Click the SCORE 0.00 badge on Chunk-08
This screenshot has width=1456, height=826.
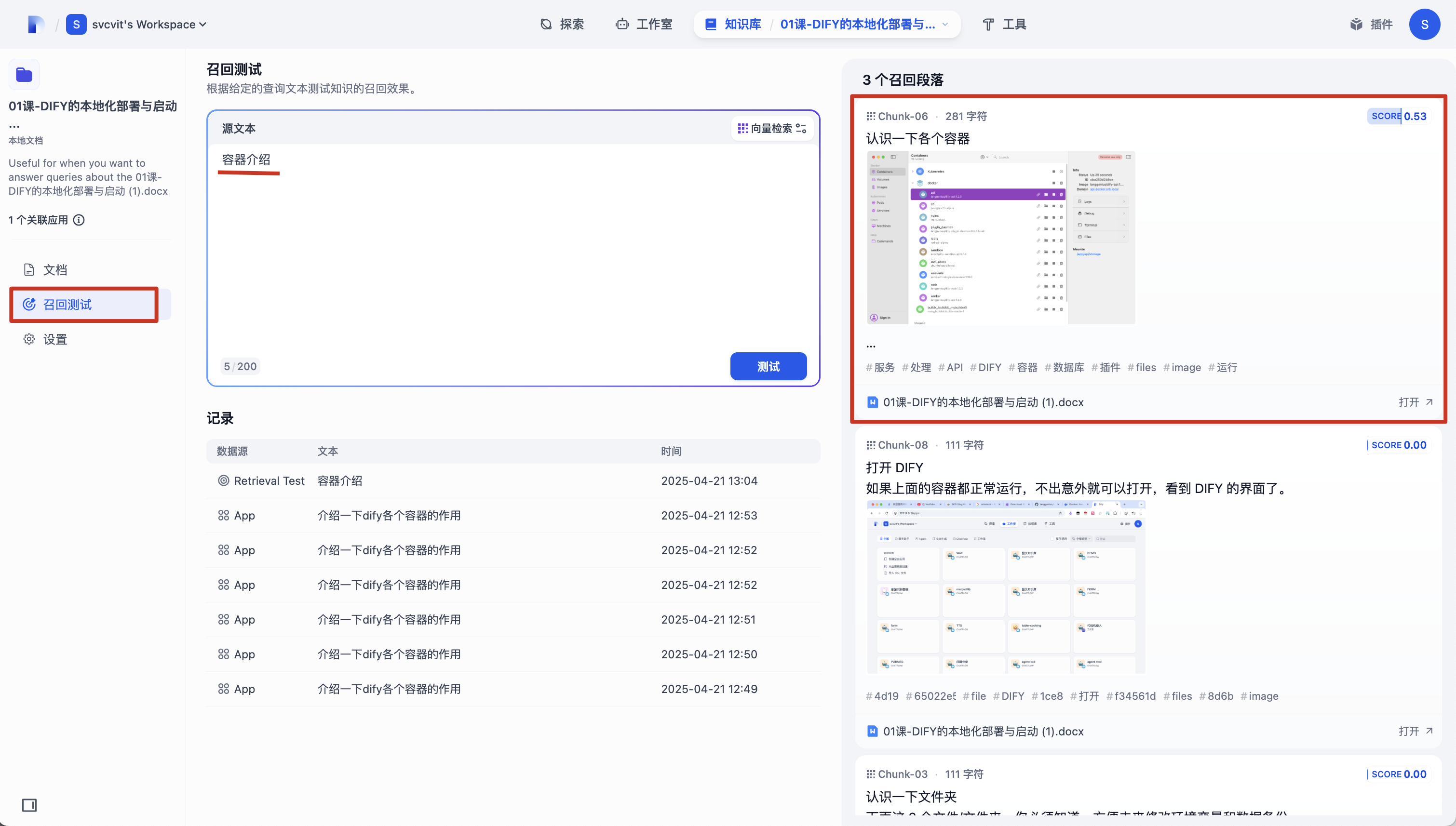click(x=1397, y=445)
